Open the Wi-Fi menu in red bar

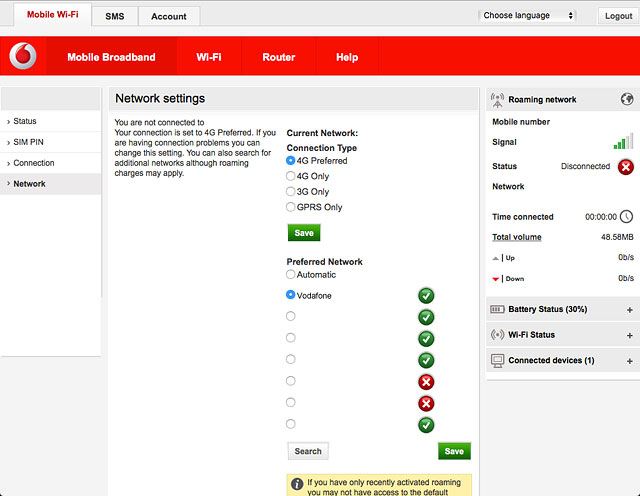point(209,57)
